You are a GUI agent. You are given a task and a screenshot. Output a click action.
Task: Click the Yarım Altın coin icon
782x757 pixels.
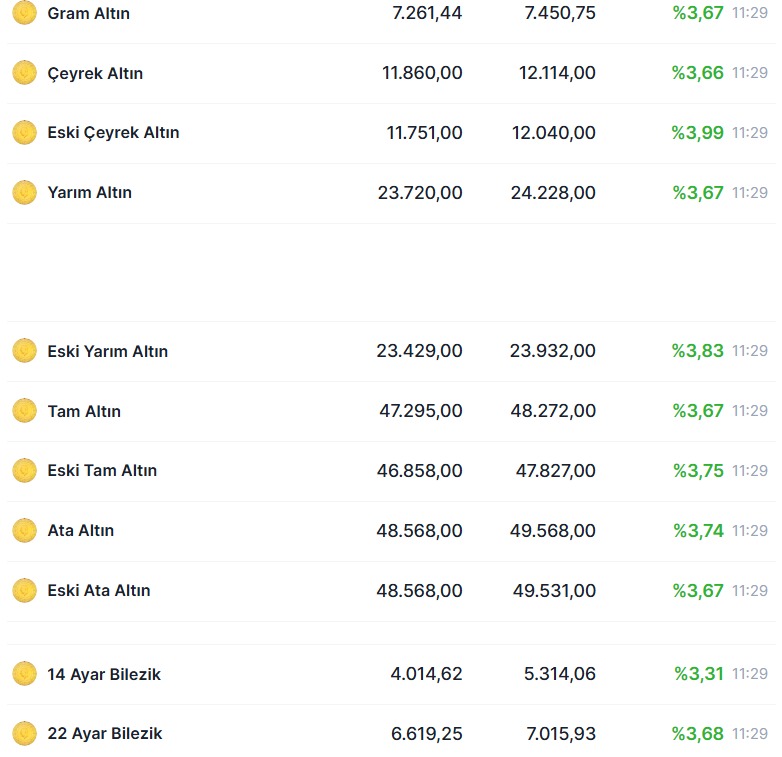[x=24, y=193]
